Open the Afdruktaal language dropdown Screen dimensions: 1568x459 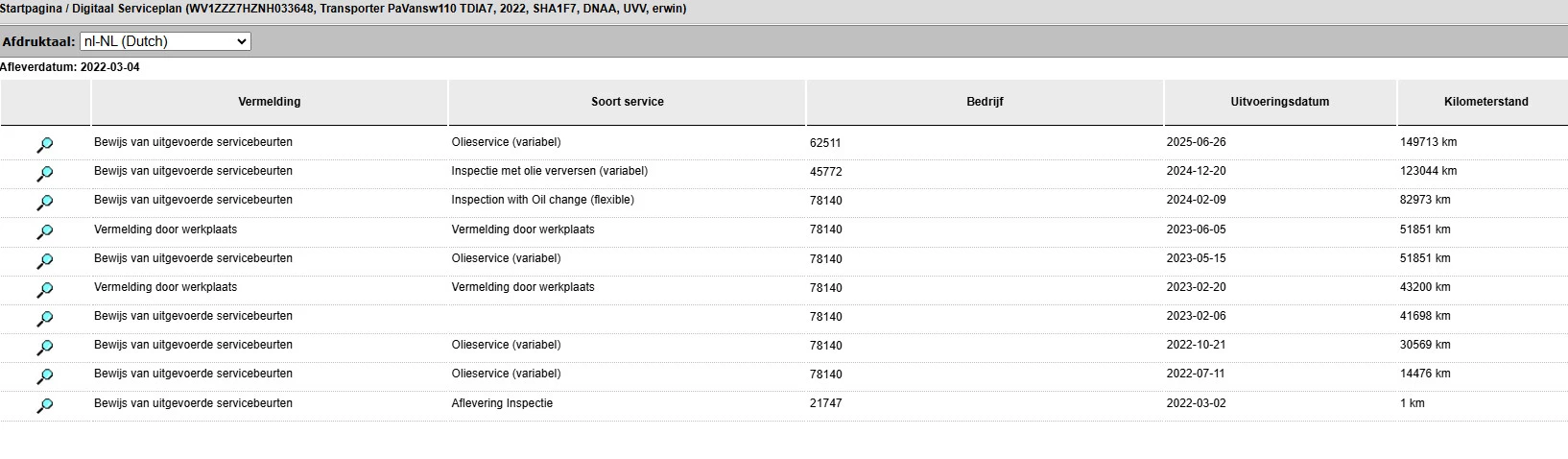pyautogui.click(x=165, y=41)
